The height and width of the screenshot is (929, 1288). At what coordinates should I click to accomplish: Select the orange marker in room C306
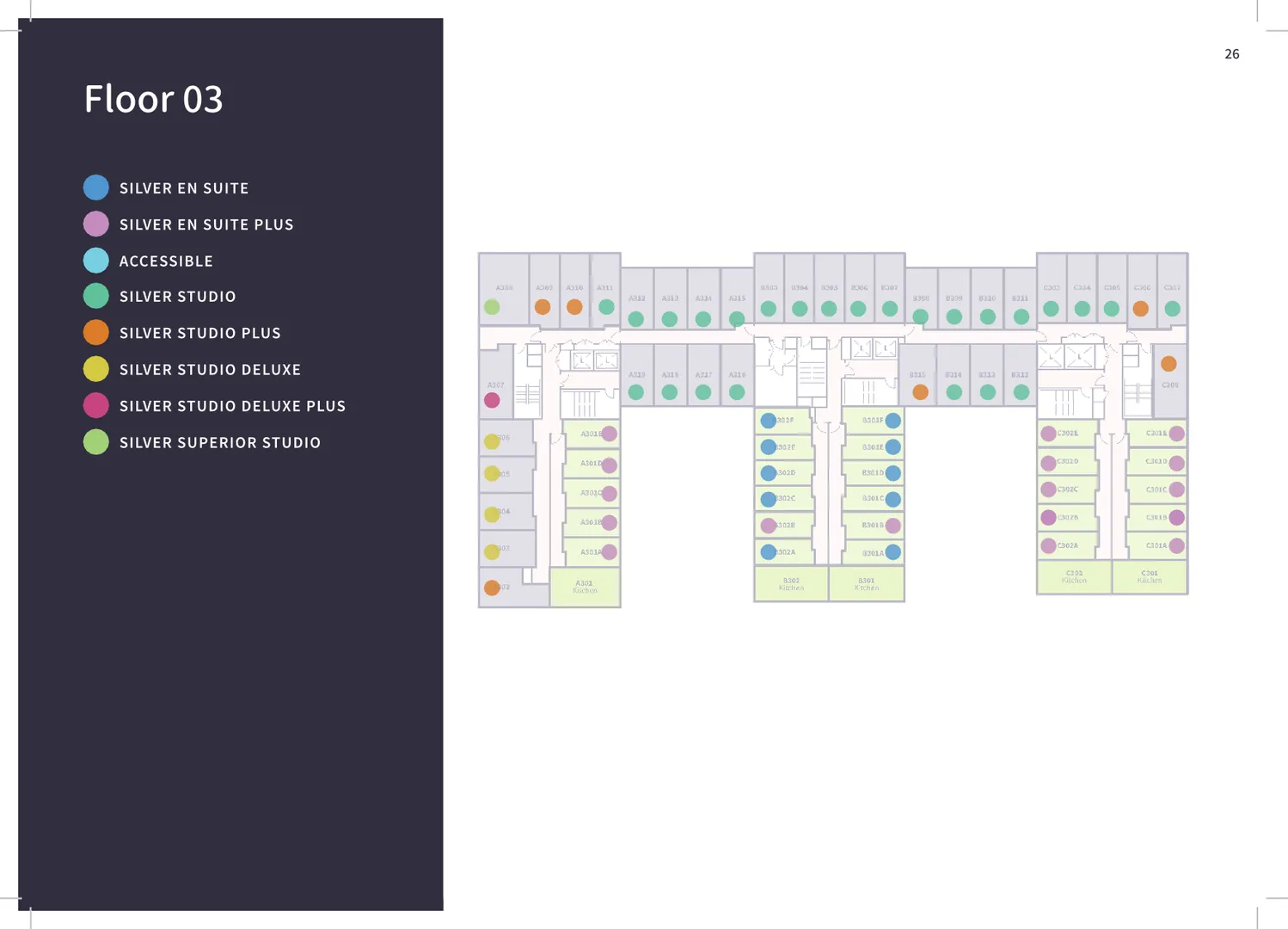coord(1141,309)
